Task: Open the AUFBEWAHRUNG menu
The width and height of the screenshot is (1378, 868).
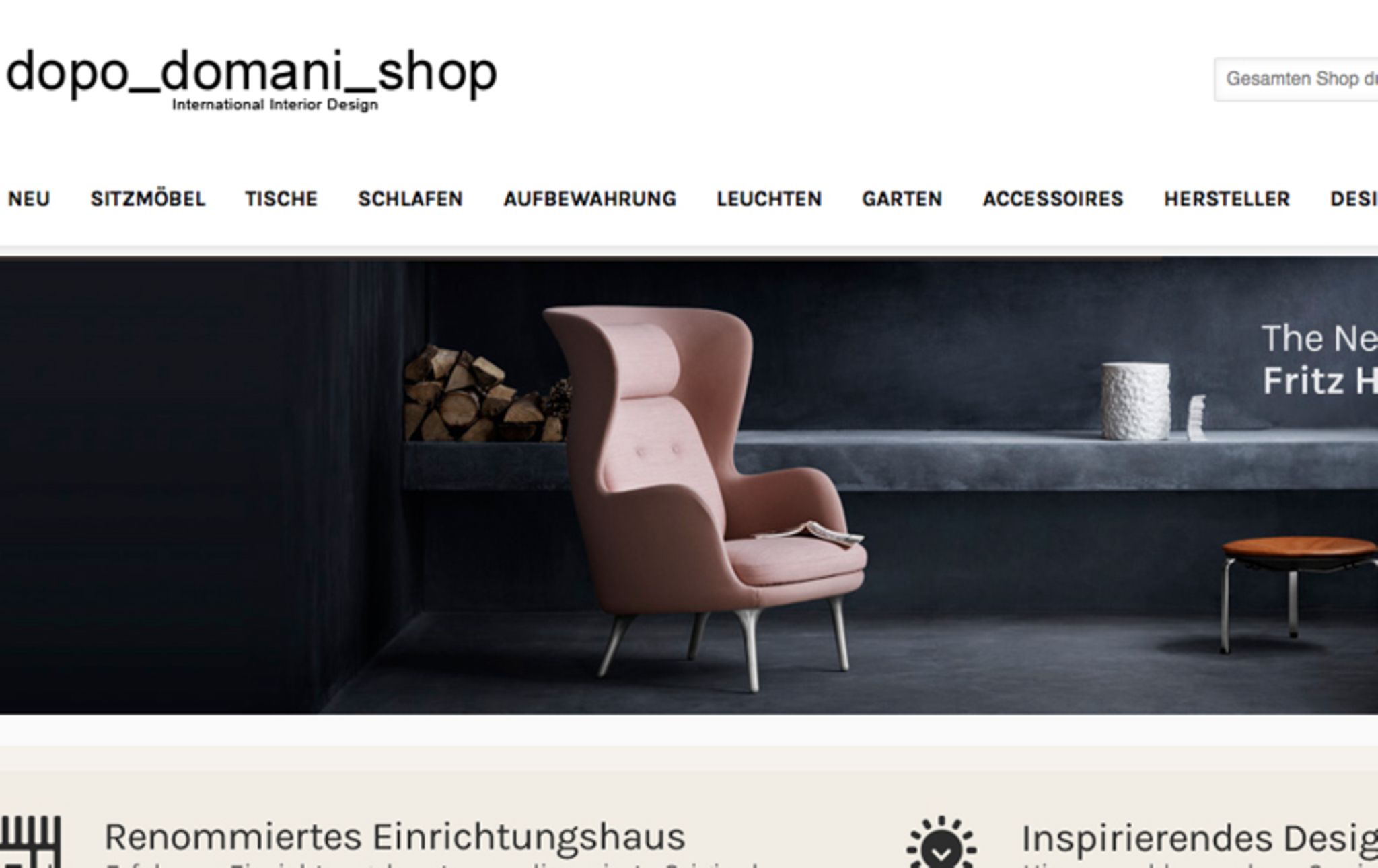Action: coord(590,199)
